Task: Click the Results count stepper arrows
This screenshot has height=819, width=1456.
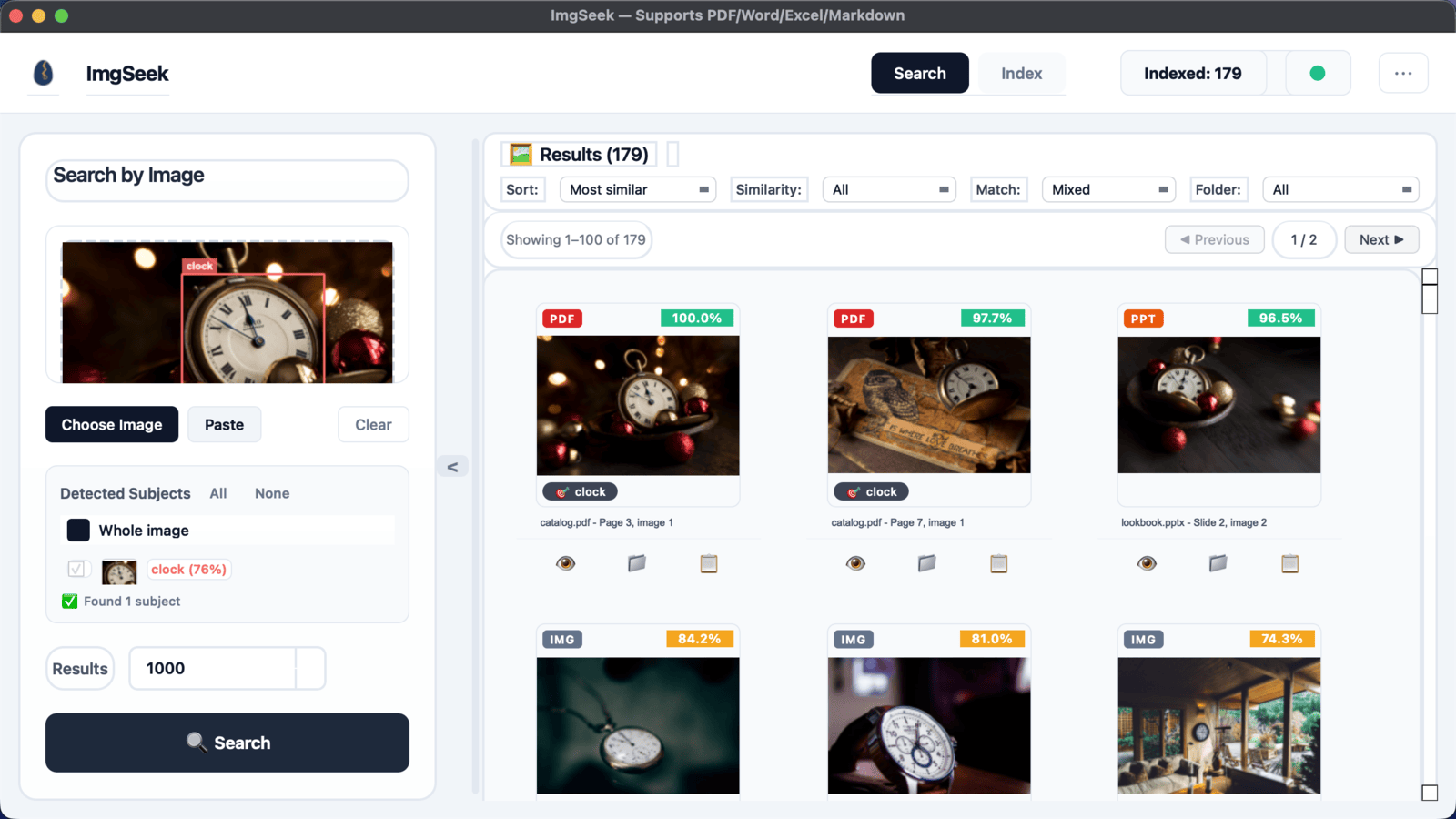Action: (x=310, y=669)
